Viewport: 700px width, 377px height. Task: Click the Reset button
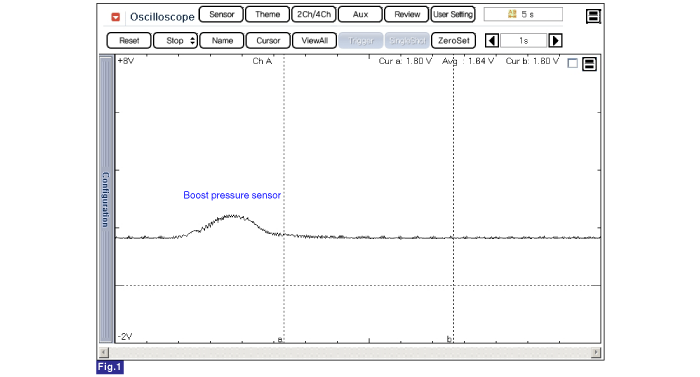pyautogui.click(x=129, y=41)
